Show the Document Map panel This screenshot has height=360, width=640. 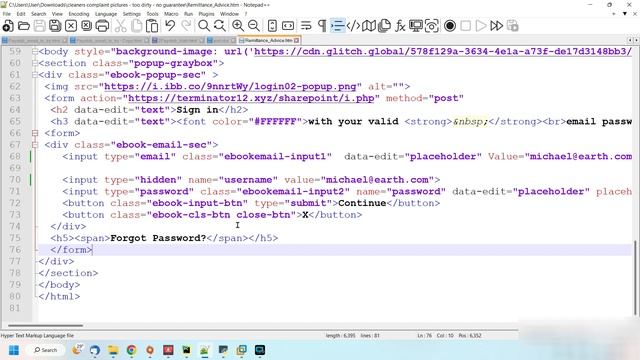tap(369, 26)
